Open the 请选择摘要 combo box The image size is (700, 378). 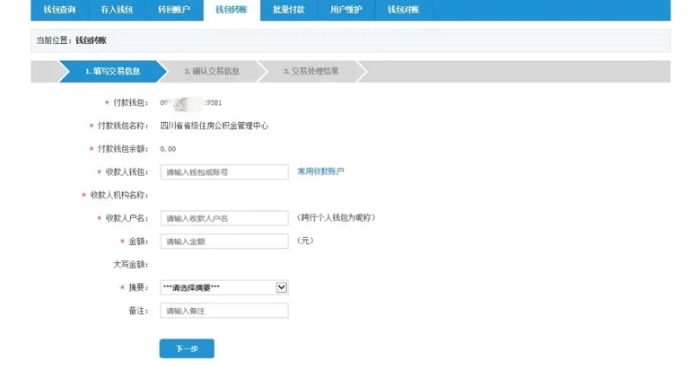click(x=224, y=287)
